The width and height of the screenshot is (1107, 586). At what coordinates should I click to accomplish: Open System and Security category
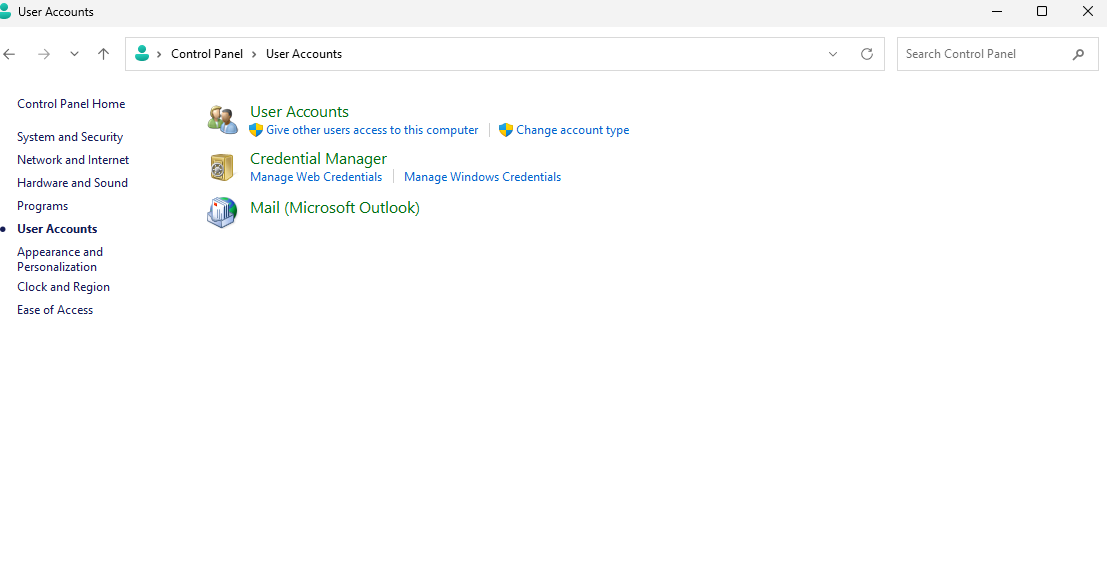click(x=70, y=137)
